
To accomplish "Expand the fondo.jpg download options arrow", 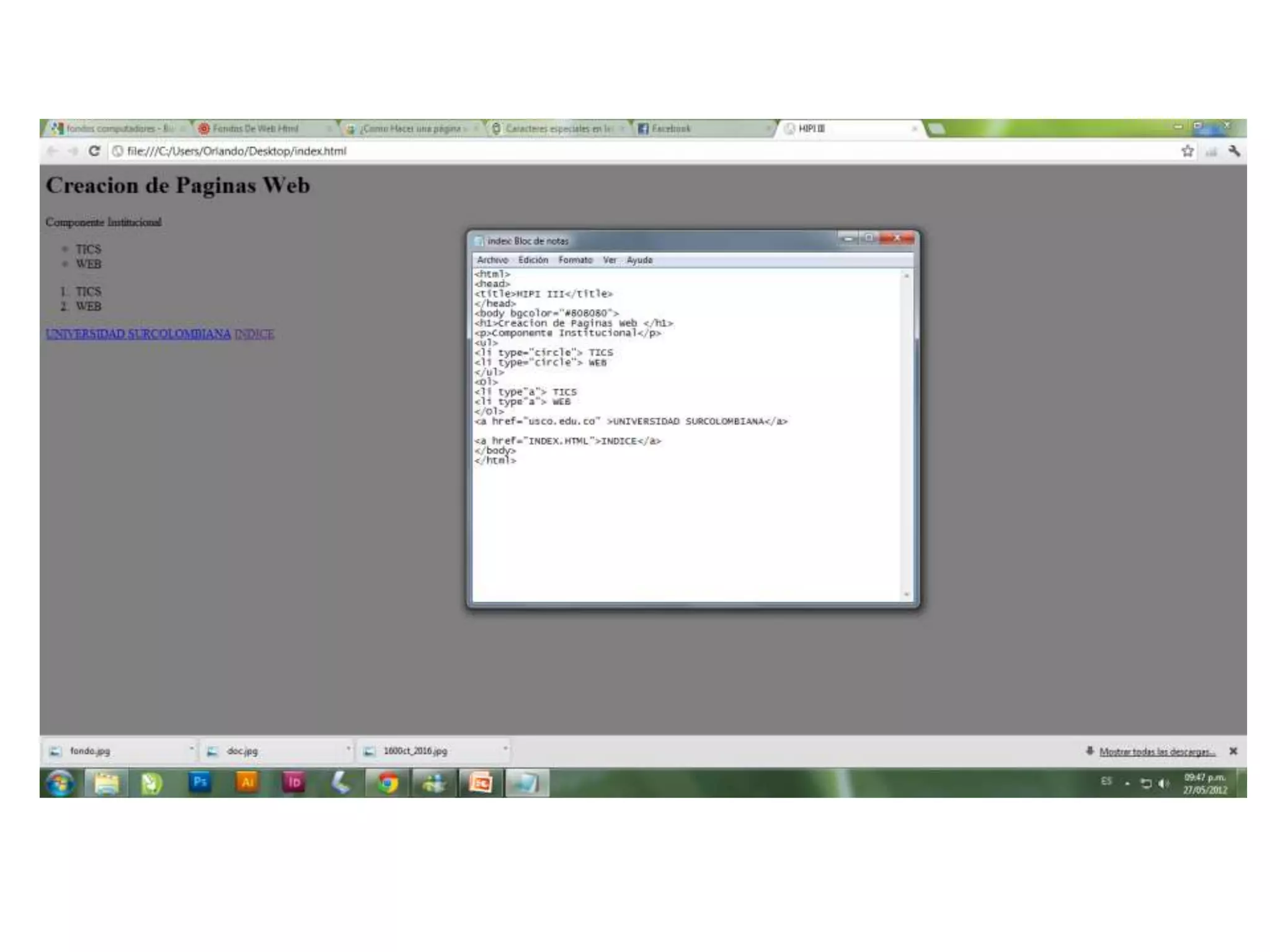I will (x=191, y=750).
